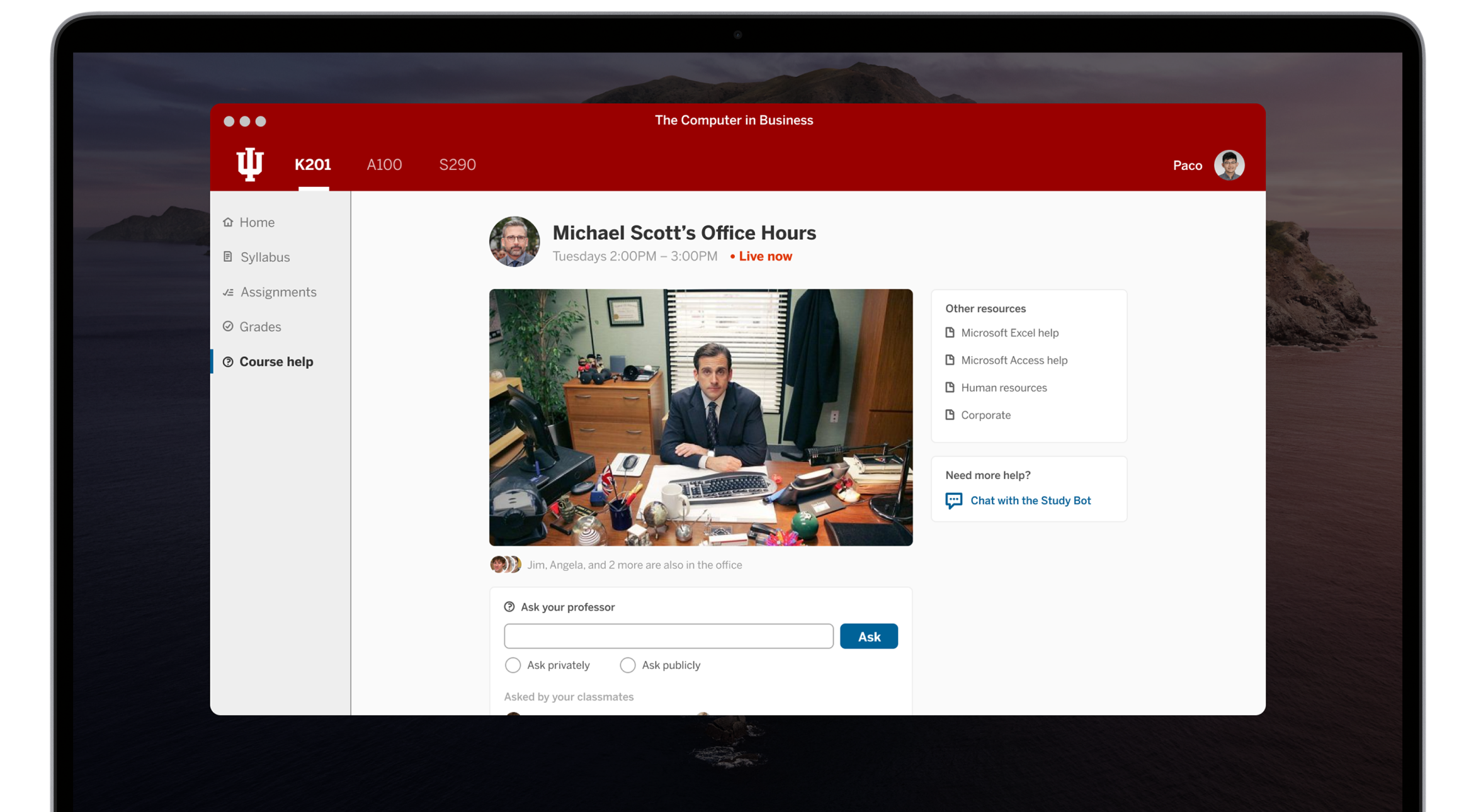1476x812 pixels.
Task: Click the office hours live video
Action: point(700,417)
